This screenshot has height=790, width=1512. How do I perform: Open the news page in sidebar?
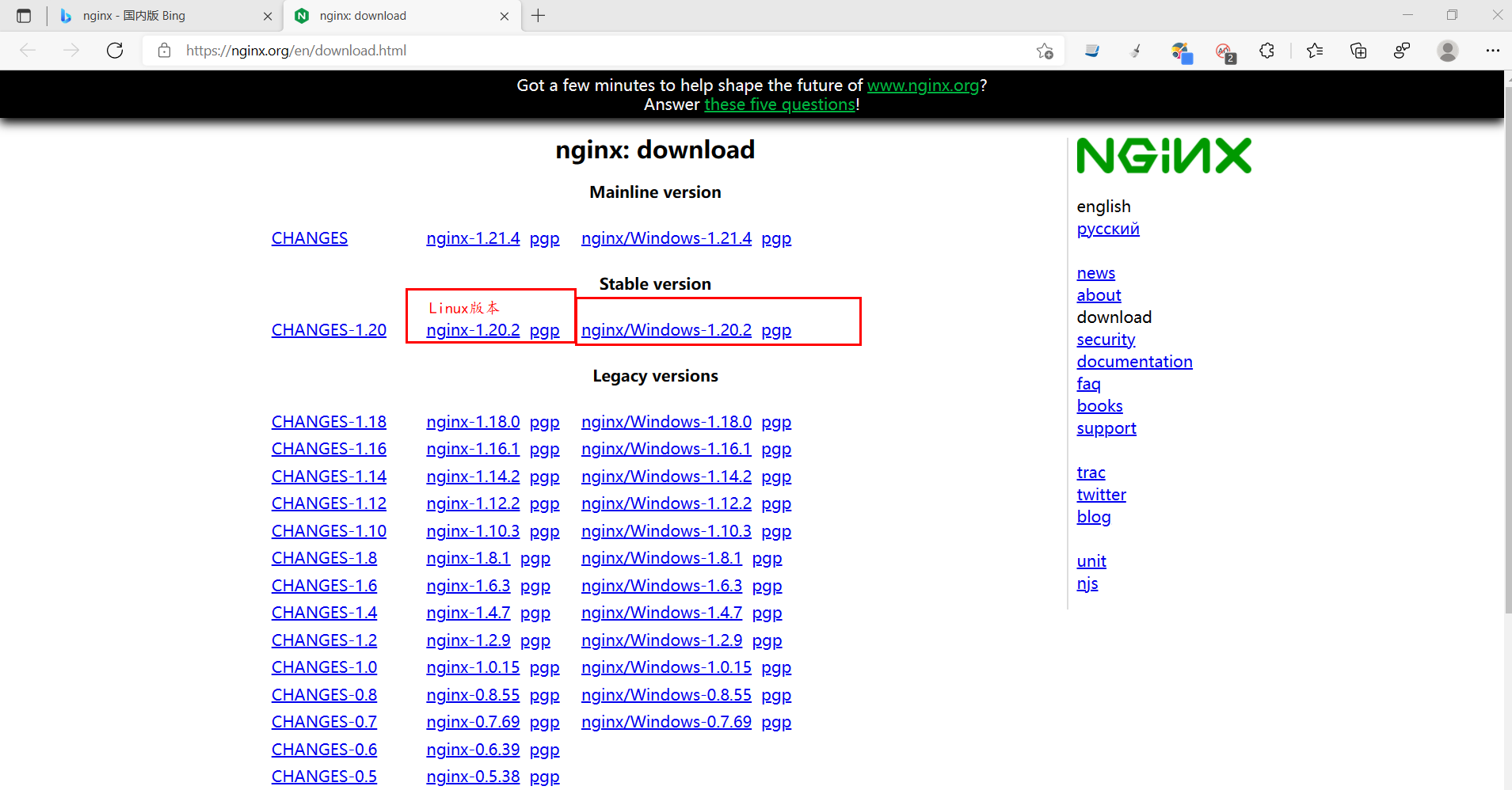tap(1095, 273)
